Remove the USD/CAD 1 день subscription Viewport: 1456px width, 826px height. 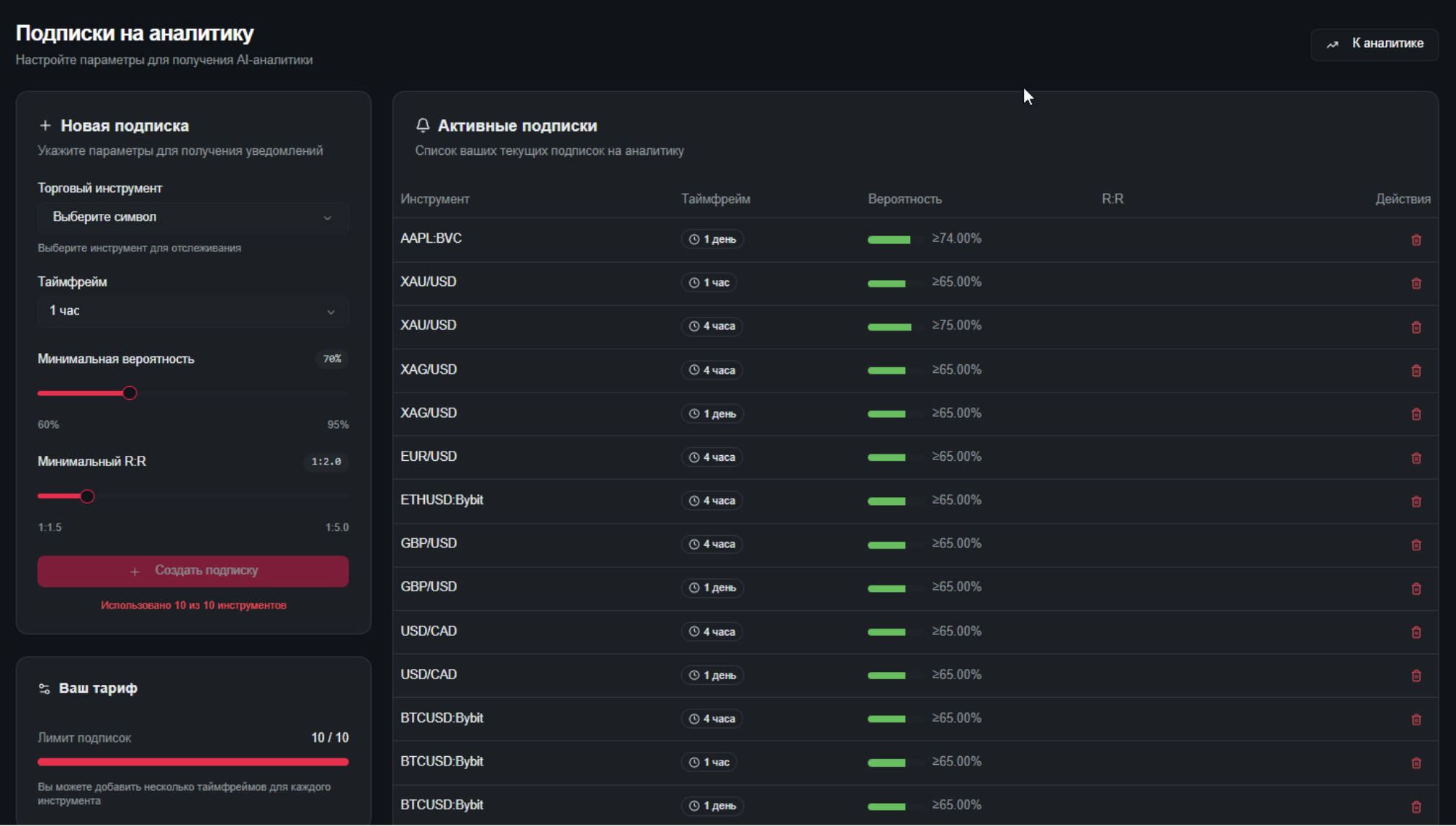click(x=1416, y=675)
